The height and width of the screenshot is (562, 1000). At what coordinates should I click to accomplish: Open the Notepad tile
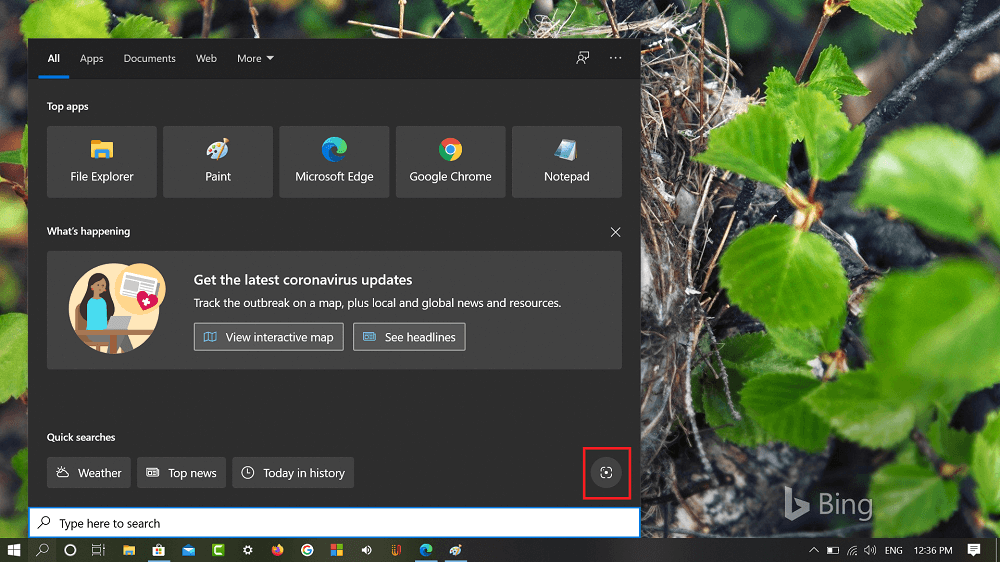coord(566,161)
